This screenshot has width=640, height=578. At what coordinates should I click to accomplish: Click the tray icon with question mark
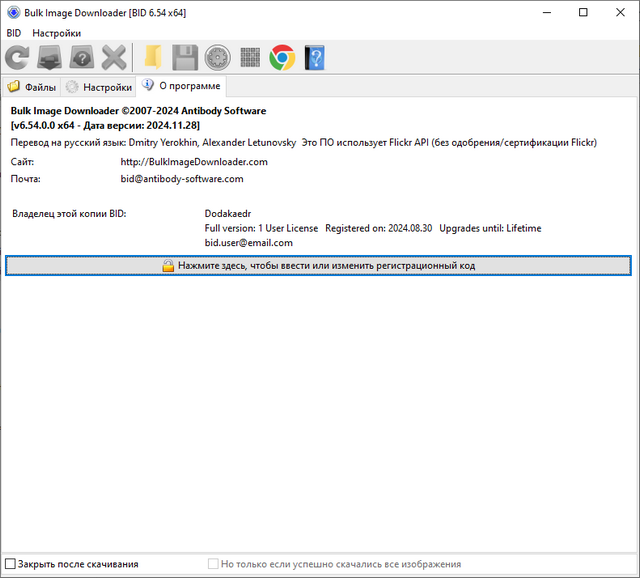point(82,58)
